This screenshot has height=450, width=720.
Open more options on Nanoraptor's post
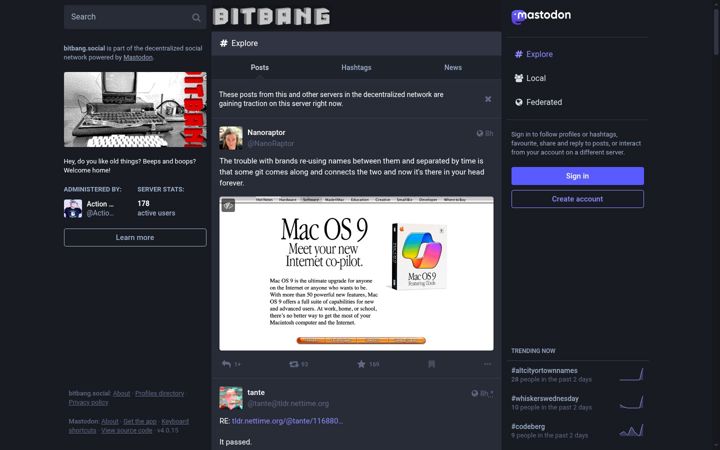pyautogui.click(x=487, y=364)
